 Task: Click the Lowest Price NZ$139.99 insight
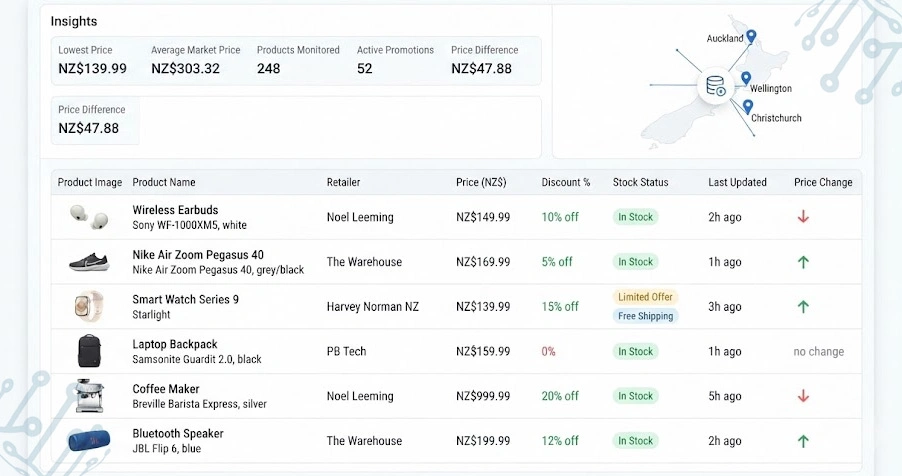[x=92, y=60]
